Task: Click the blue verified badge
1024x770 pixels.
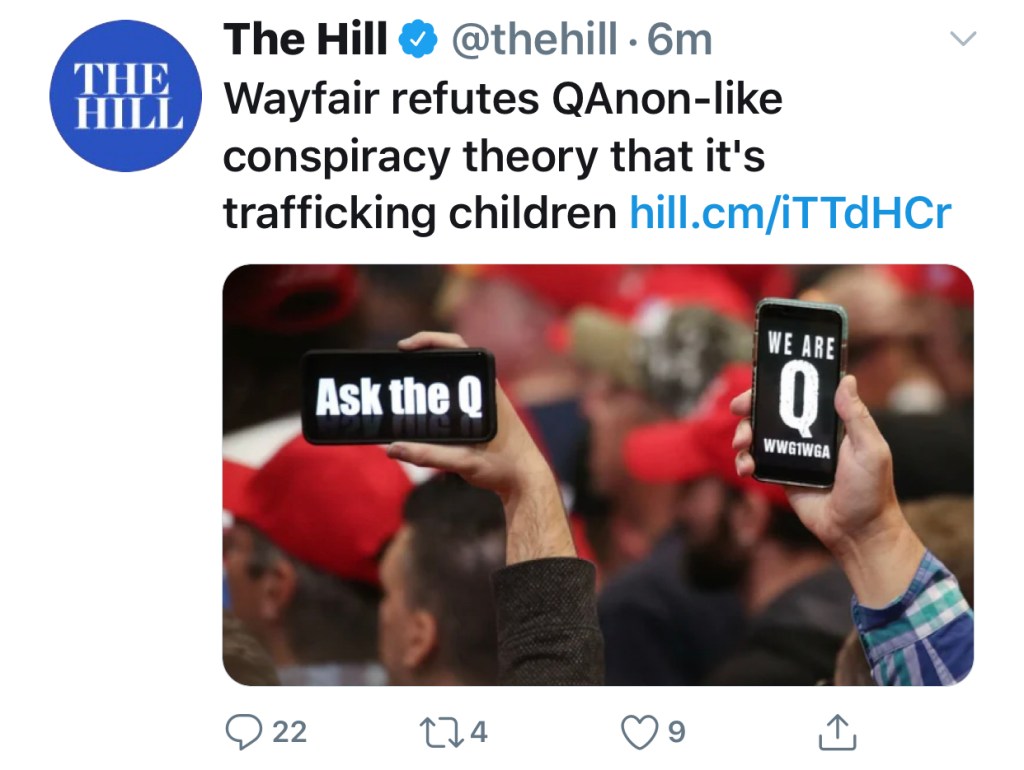Action: [x=418, y=39]
